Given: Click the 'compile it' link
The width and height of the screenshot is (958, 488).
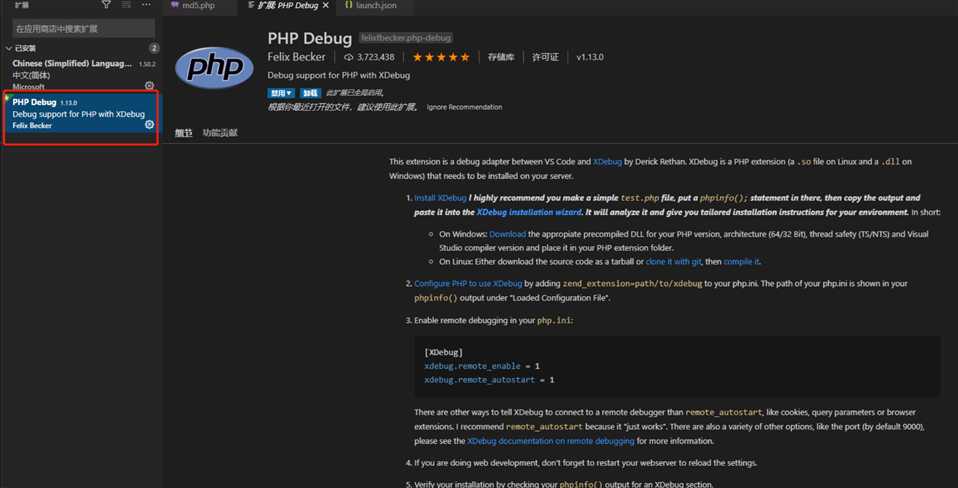Looking at the screenshot, I should tap(741, 262).
